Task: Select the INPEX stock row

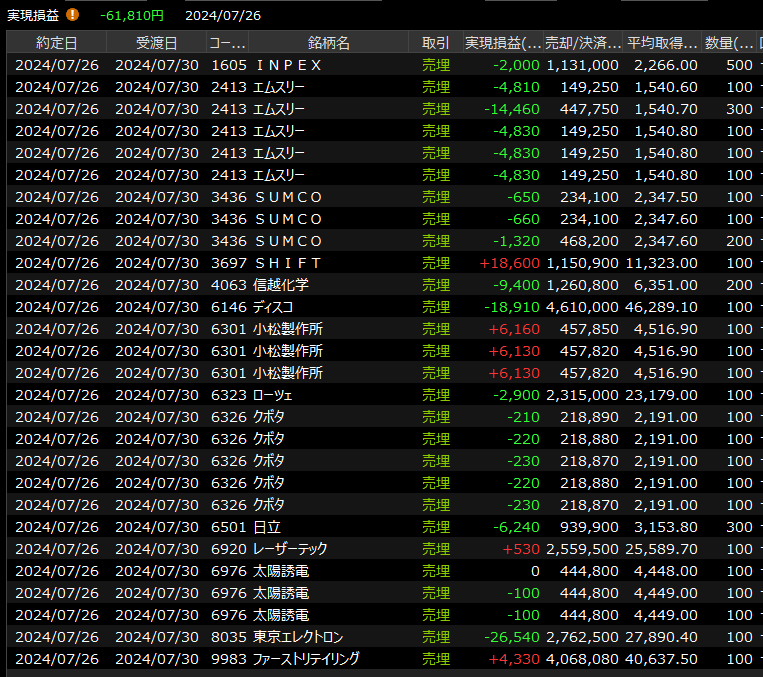Action: pyautogui.click(x=289, y=65)
